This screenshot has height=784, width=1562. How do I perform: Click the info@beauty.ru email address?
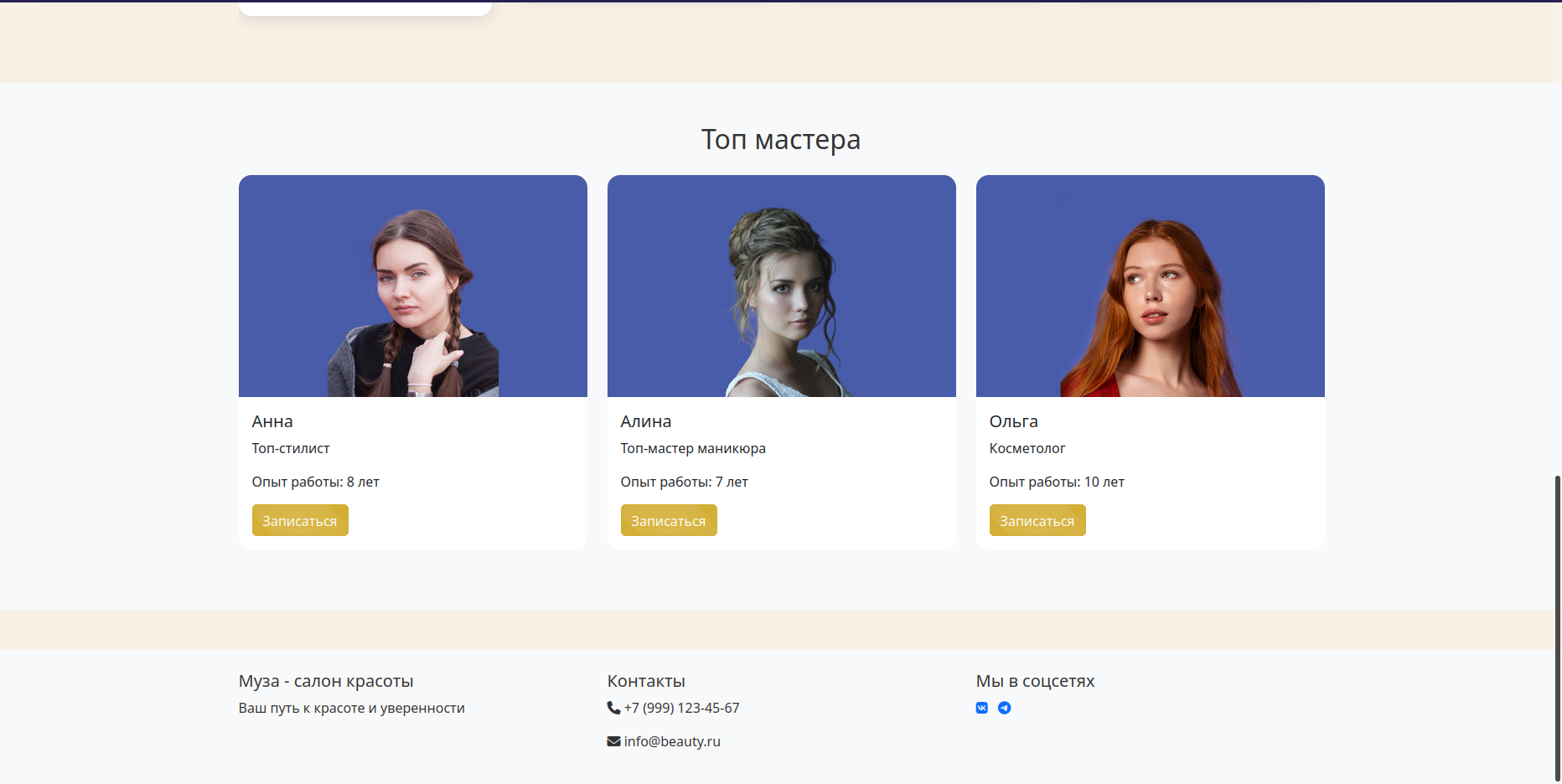coord(672,741)
